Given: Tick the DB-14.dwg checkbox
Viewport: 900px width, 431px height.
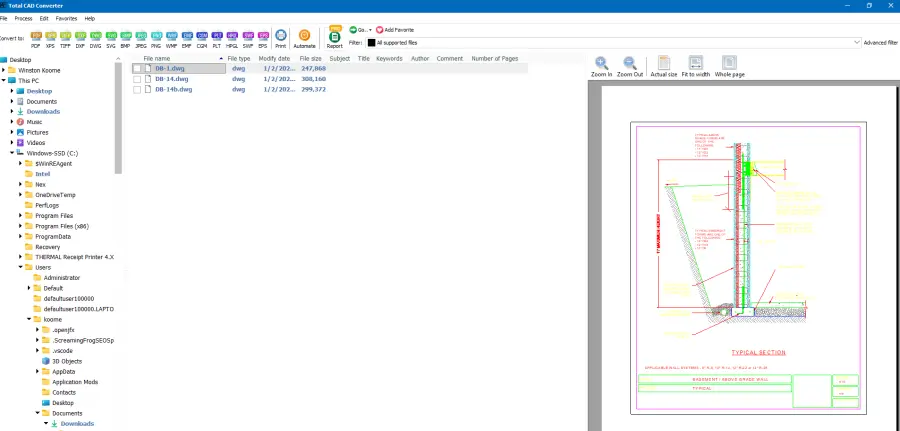Looking at the screenshot, I should [137, 79].
